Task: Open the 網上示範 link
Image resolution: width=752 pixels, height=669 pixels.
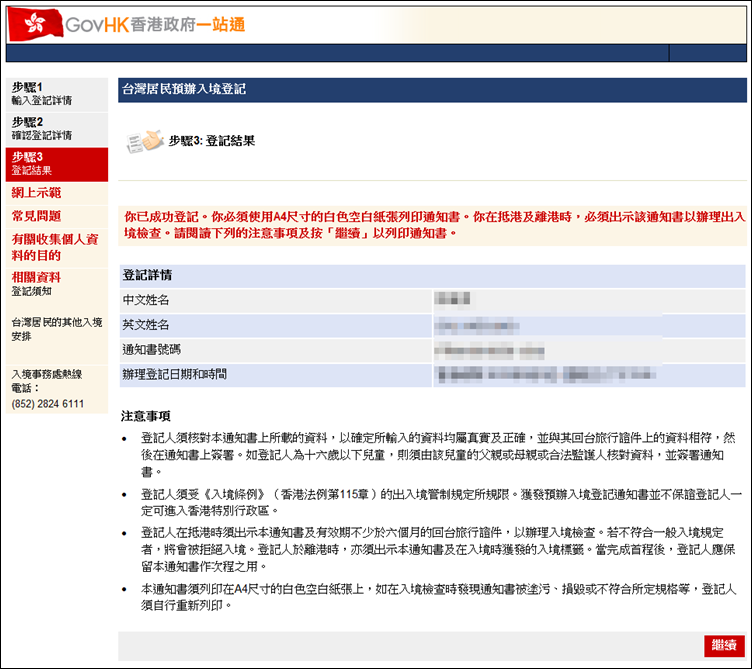Action: [36, 193]
